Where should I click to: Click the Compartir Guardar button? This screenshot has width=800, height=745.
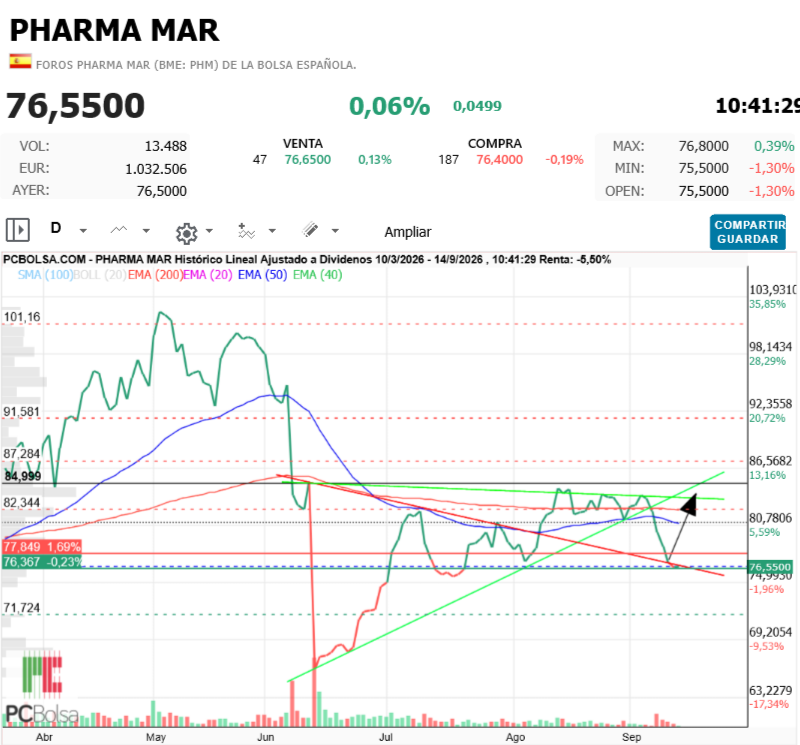click(747, 232)
